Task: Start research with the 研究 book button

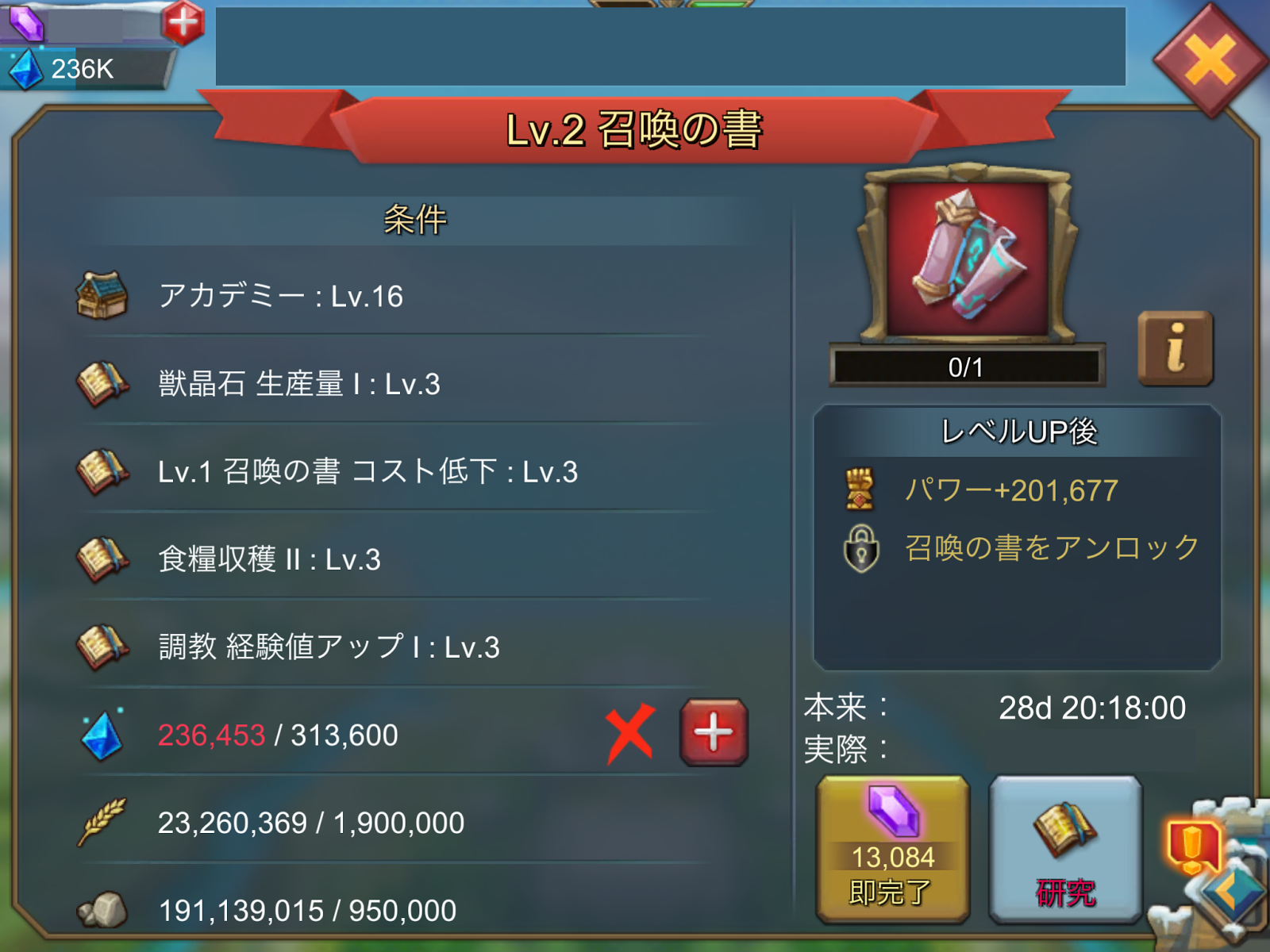Action: tap(1065, 850)
